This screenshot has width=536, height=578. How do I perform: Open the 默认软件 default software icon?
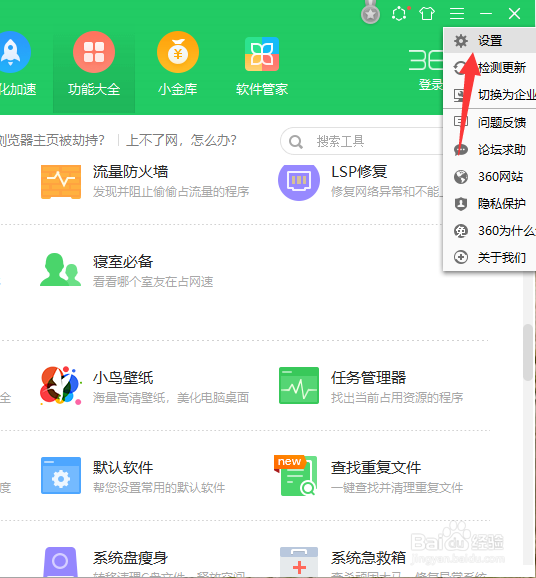pyautogui.click(x=61, y=476)
